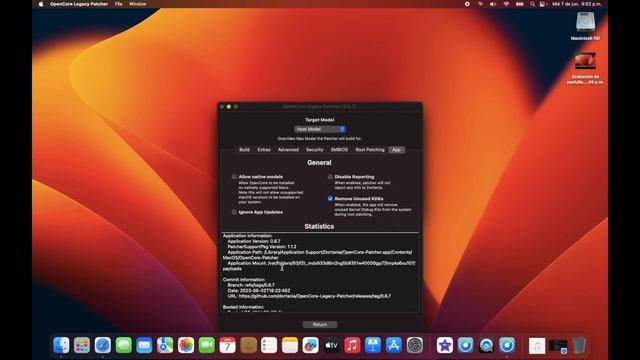
Task: Open Window menu
Action: coord(138,4)
